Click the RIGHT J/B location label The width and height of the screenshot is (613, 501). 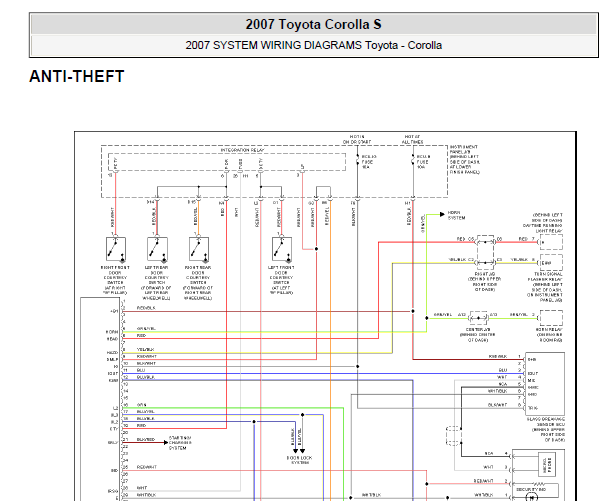point(485,282)
